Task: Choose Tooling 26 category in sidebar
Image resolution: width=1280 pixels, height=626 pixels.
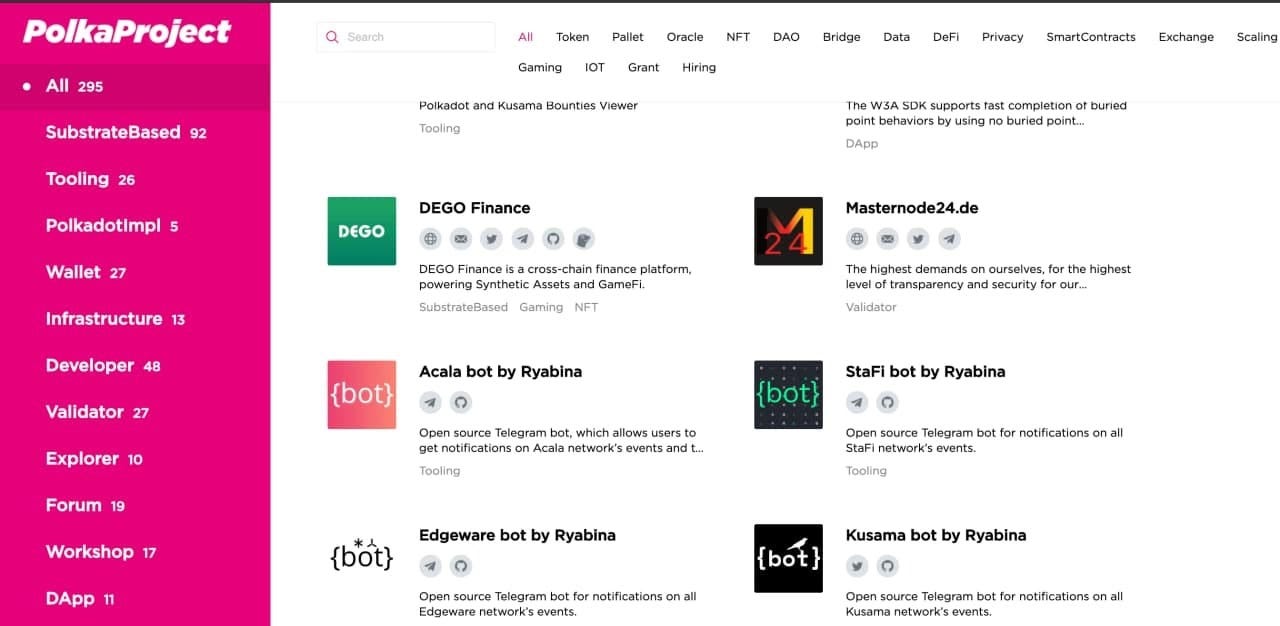Action: point(135,179)
